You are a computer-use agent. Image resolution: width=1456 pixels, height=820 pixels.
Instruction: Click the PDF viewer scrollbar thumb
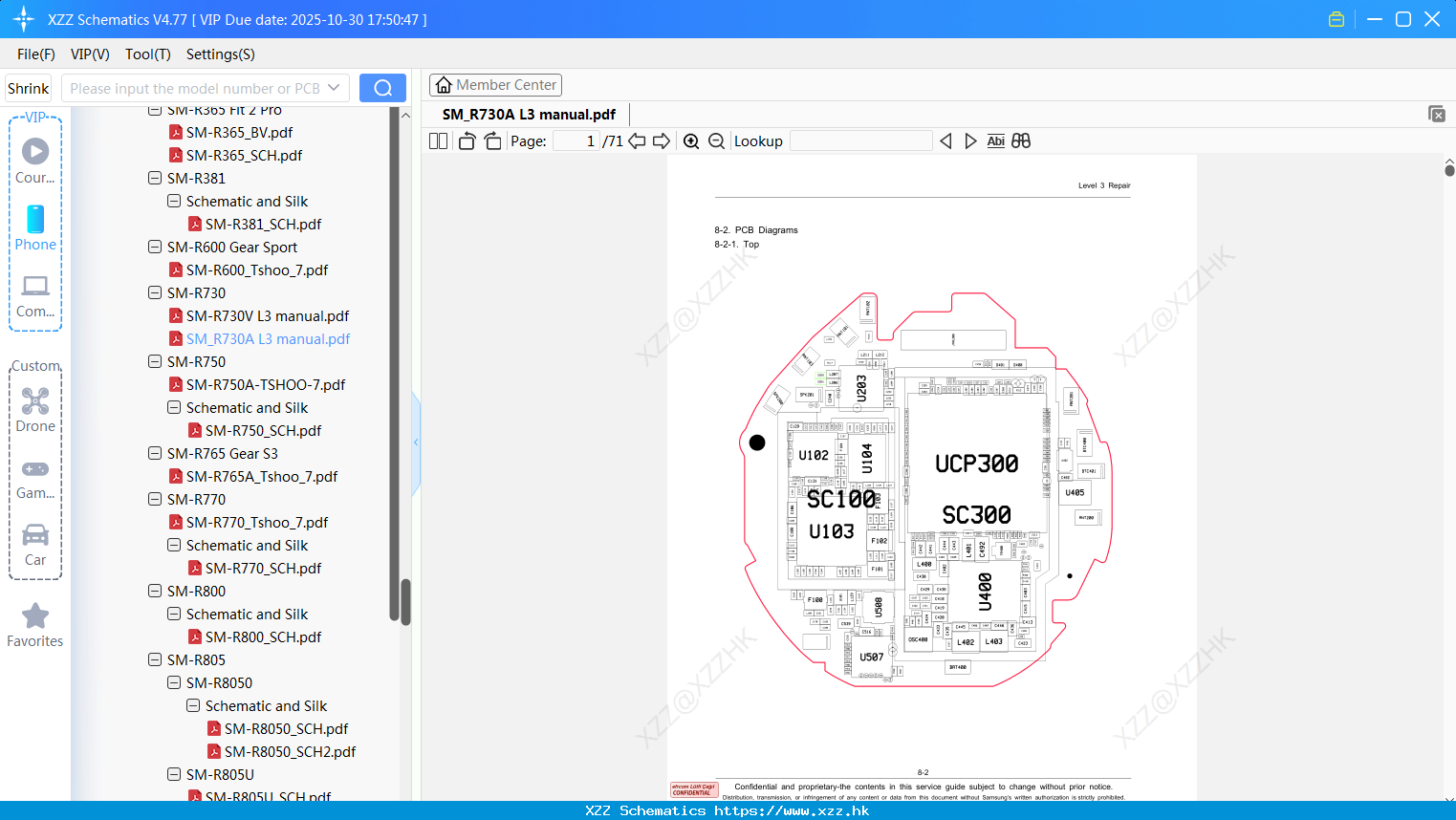pos(1449,170)
